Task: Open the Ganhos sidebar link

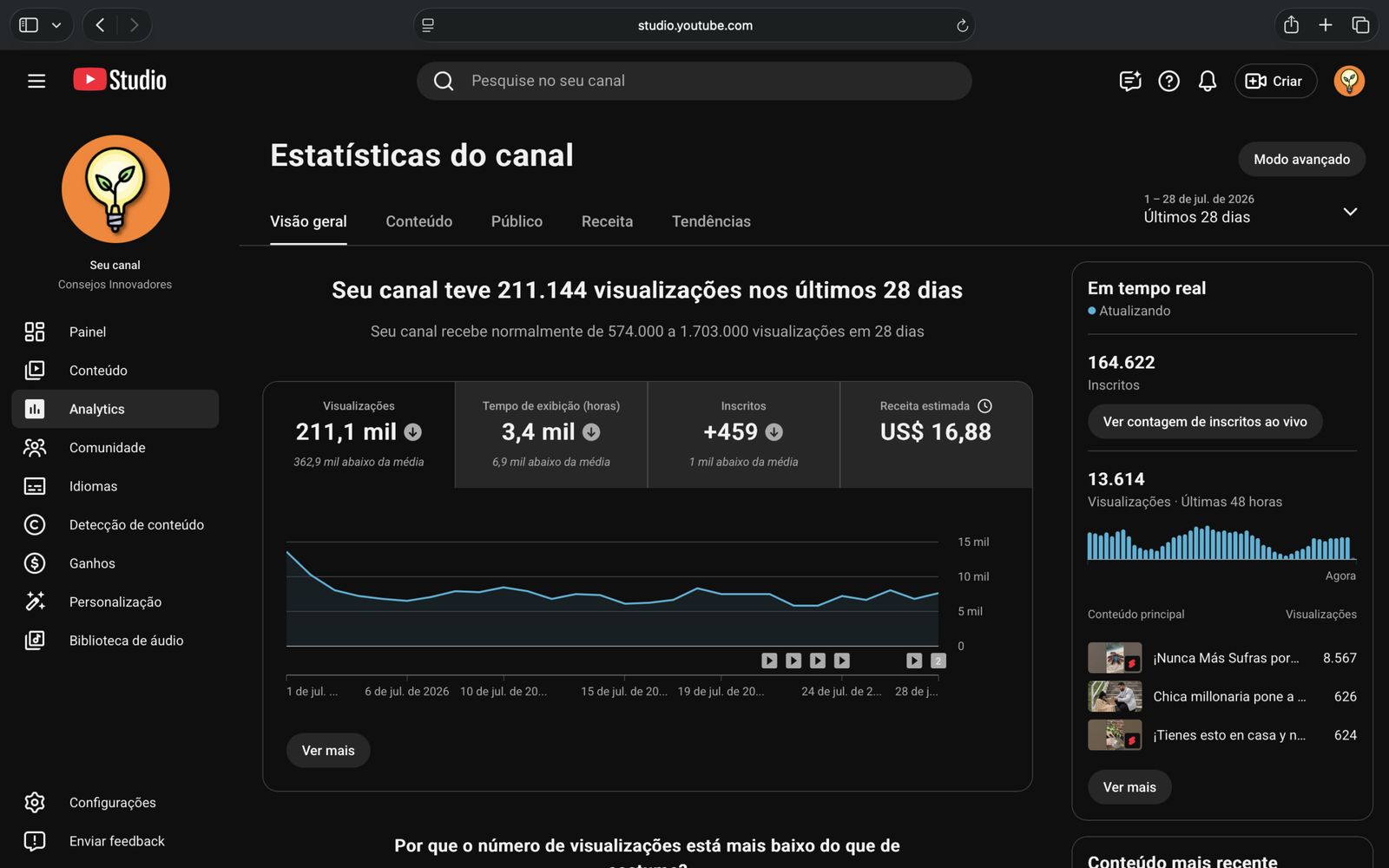Action: tap(115, 563)
